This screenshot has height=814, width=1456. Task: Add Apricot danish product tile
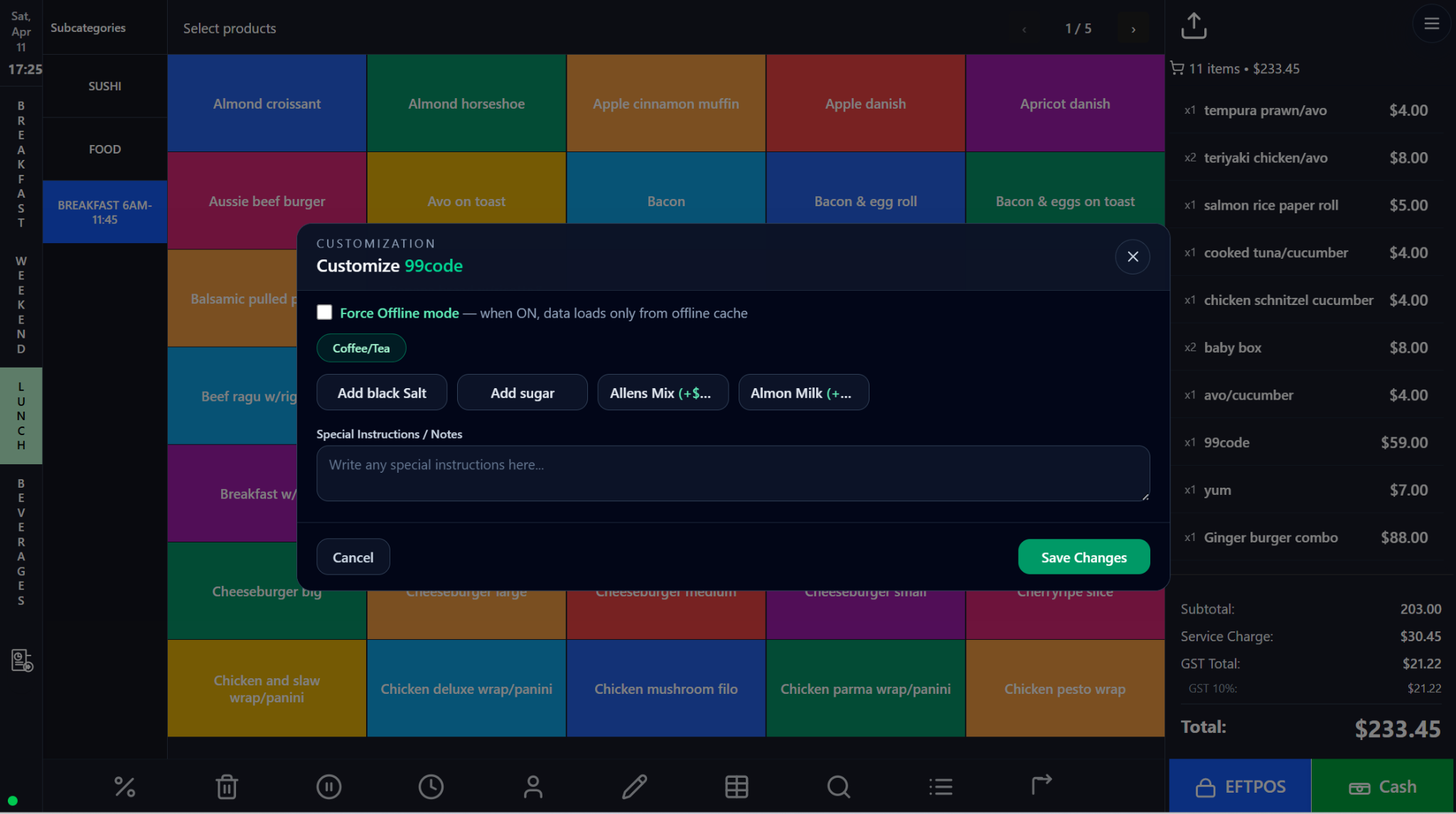[1065, 103]
